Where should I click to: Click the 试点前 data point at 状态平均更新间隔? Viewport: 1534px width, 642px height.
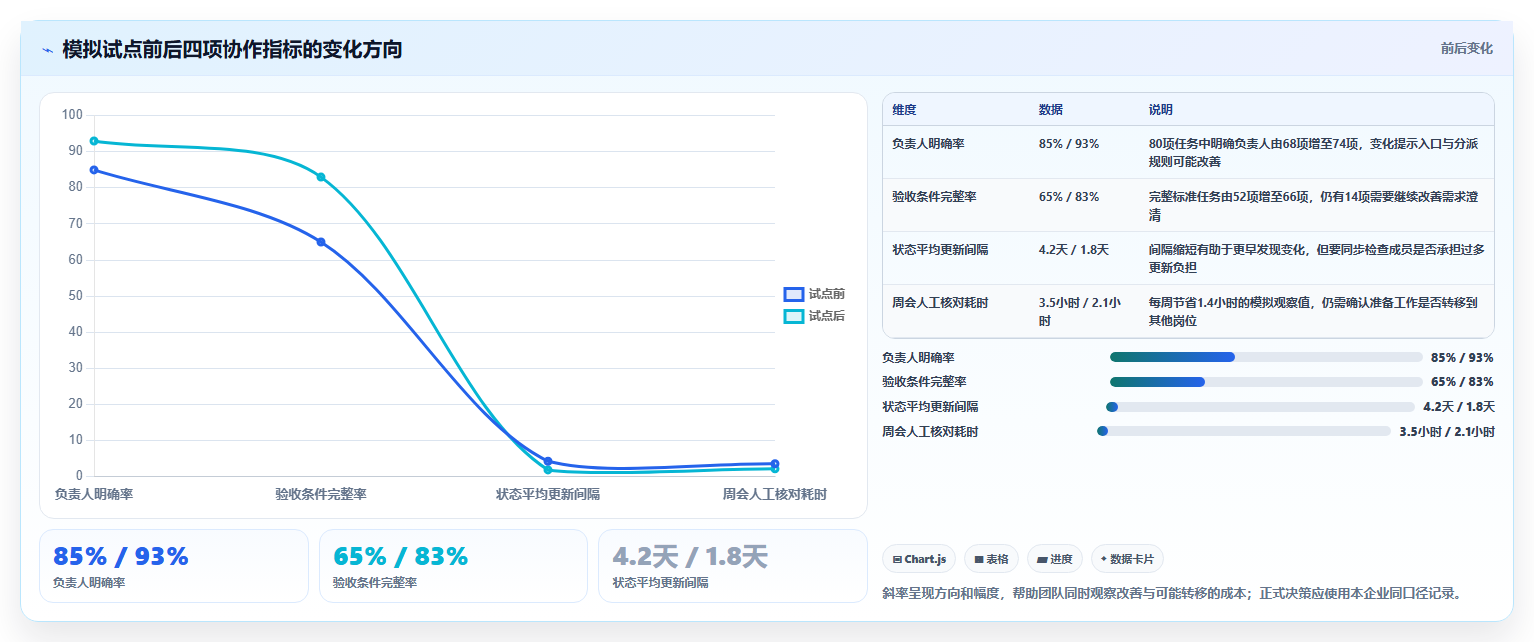[x=548, y=461]
